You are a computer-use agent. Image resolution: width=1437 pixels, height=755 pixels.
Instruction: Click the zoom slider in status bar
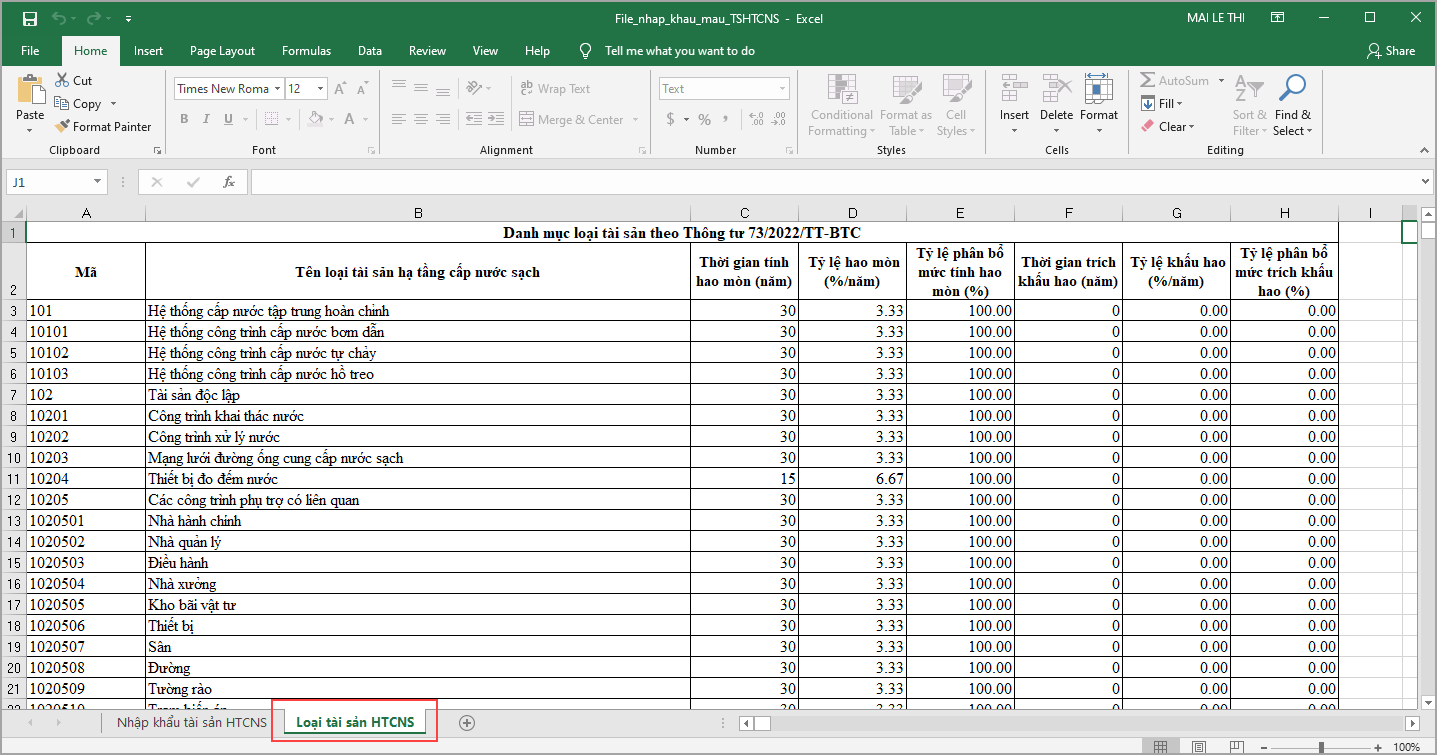click(x=1321, y=747)
